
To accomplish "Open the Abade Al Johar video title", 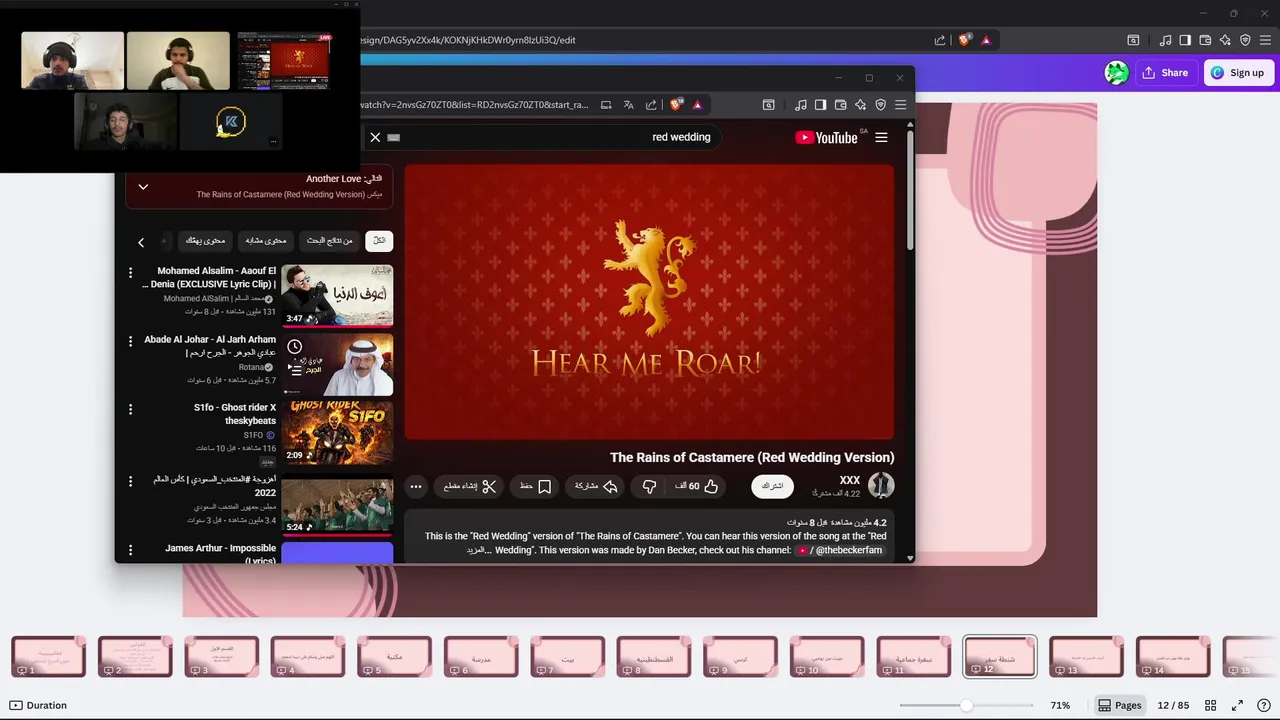I will [211, 346].
